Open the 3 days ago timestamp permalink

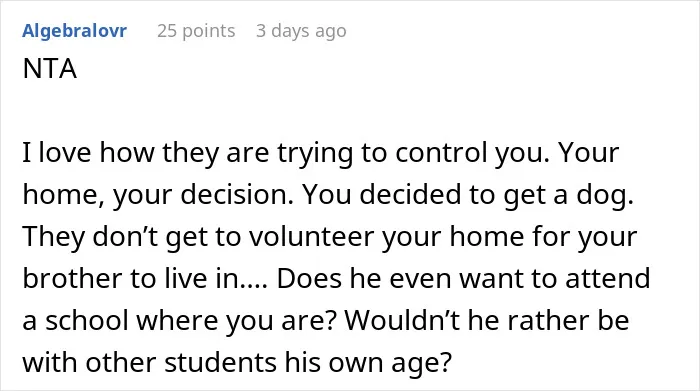pyautogui.click(x=301, y=31)
